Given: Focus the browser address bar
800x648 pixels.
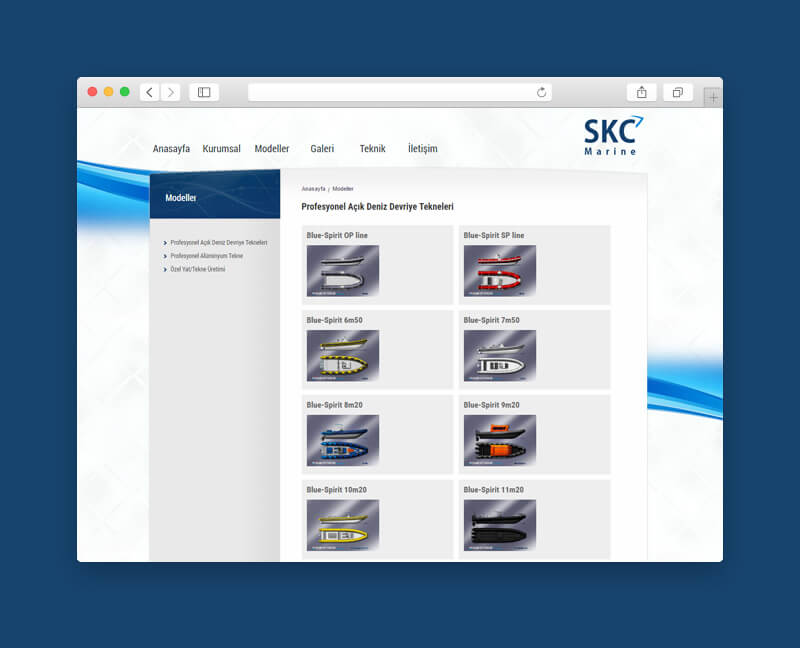Looking at the screenshot, I should pos(399,92).
